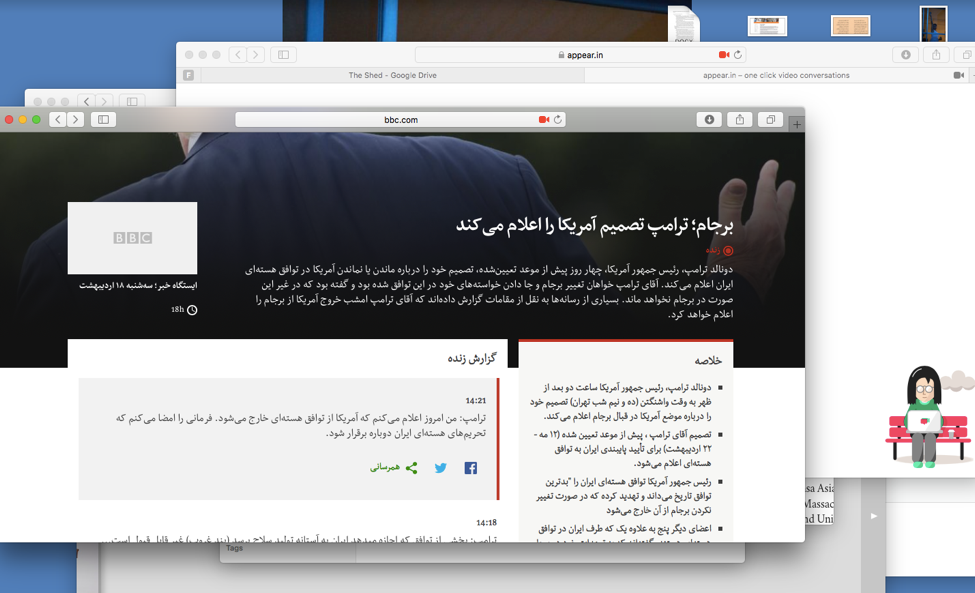Reload the appear.in page
The height and width of the screenshot is (593, 975).
click(738, 55)
